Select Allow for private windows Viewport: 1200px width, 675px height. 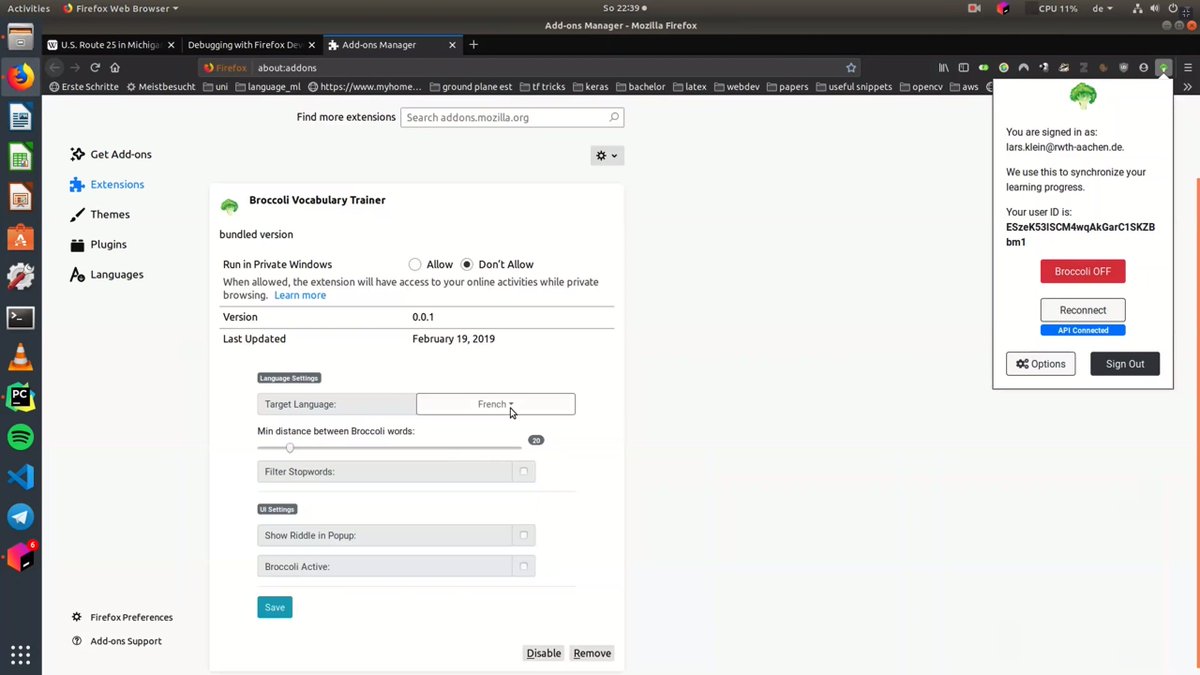tap(415, 265)
